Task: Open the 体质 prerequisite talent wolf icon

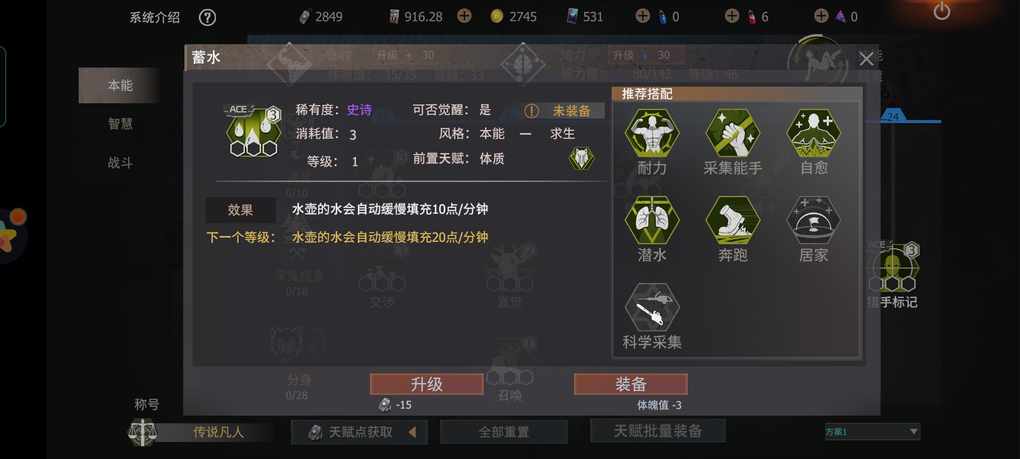Action: pos(581,159)
